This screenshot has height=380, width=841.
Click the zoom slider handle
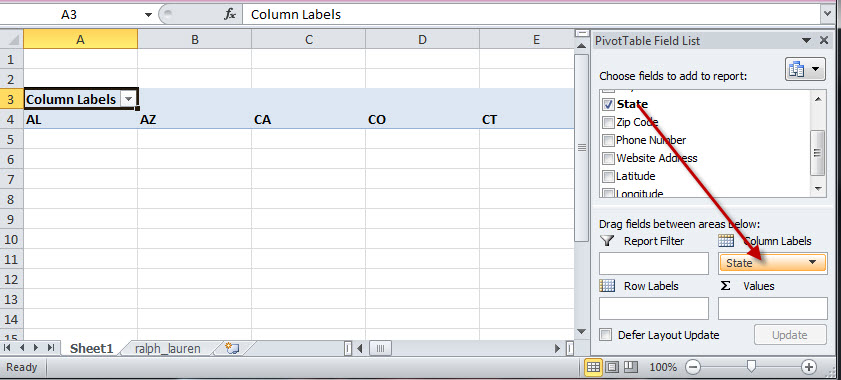751,367
